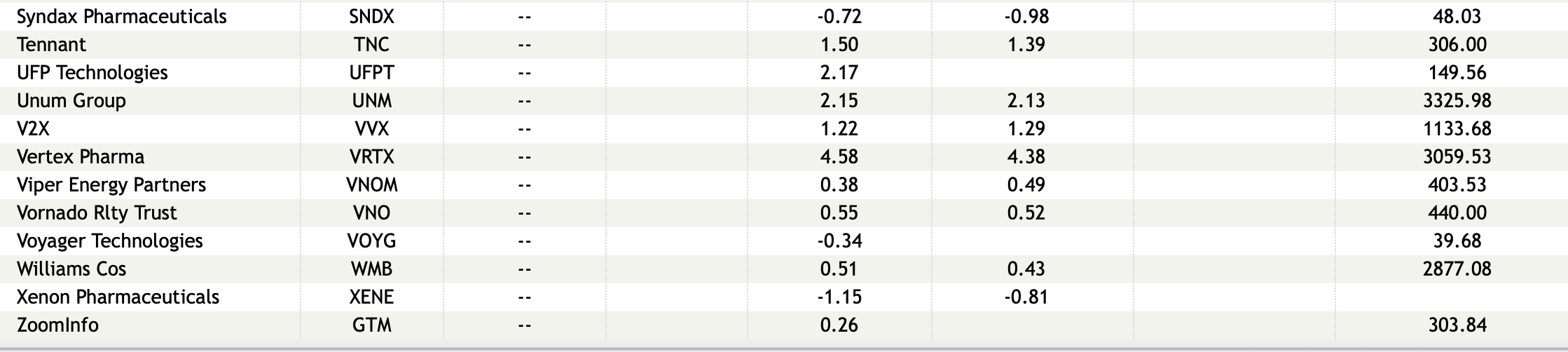
Task: Select the VNOM ticker symbol
Action: [x=371, y=184]
